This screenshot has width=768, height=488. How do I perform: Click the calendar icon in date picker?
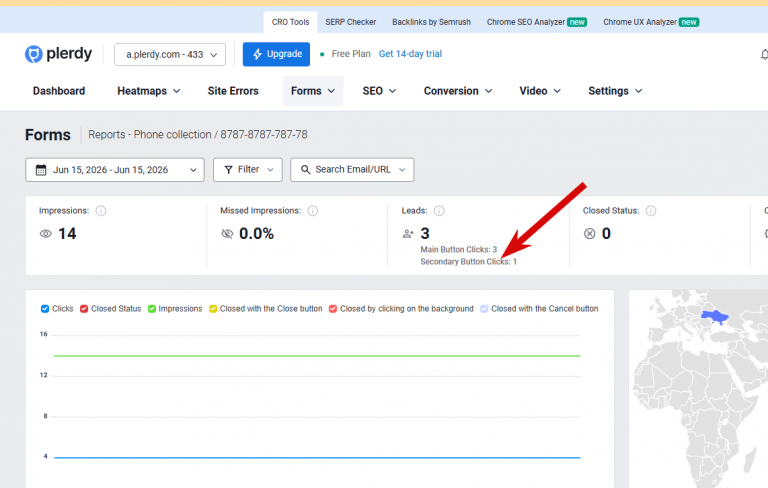coord(41,170)
